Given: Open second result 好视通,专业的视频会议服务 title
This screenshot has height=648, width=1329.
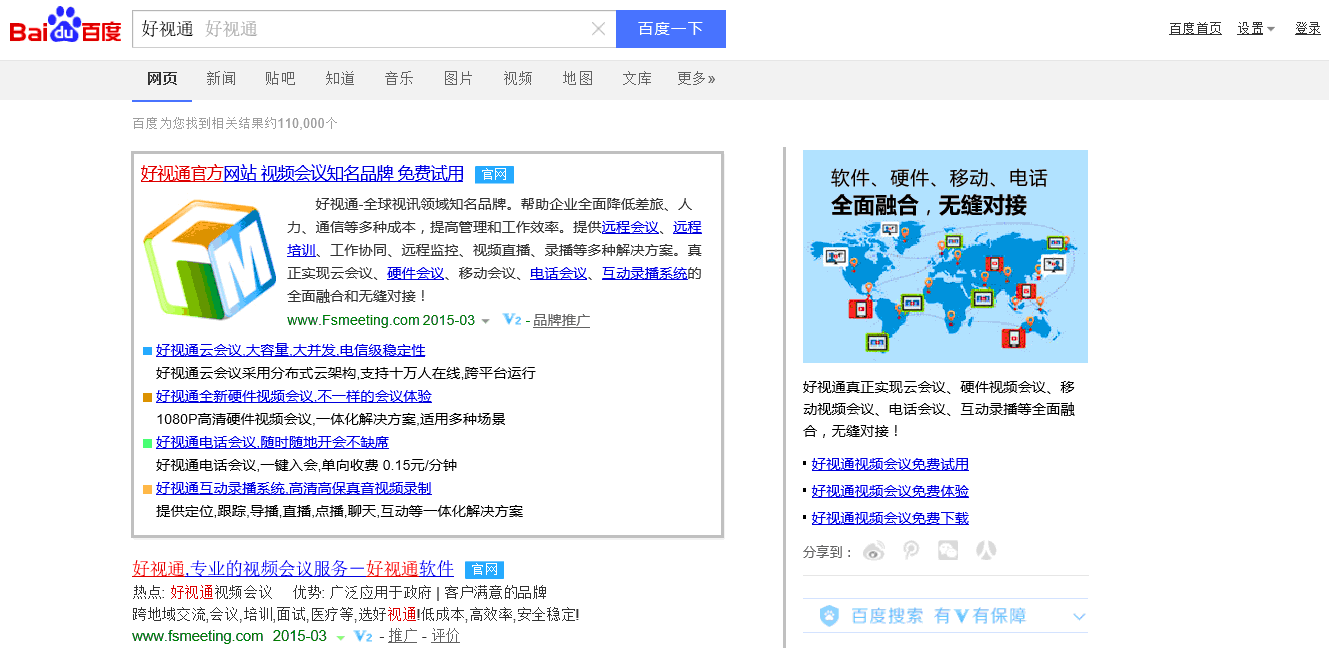Looking at the screenshot, I should point(293,569).
